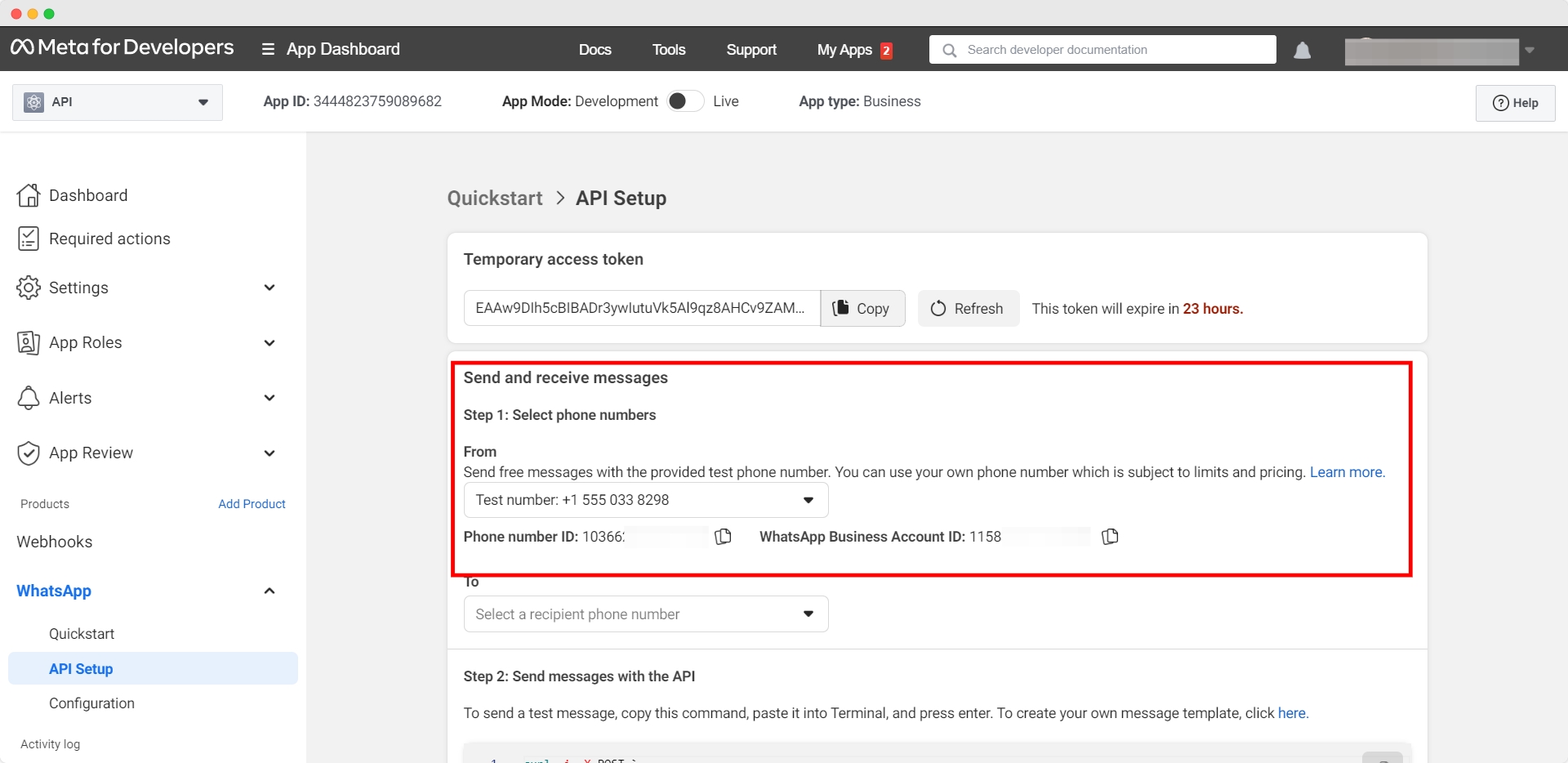
Task: Open the hamburger menu beside App Dashboard
Action: [x=268, y=49]
